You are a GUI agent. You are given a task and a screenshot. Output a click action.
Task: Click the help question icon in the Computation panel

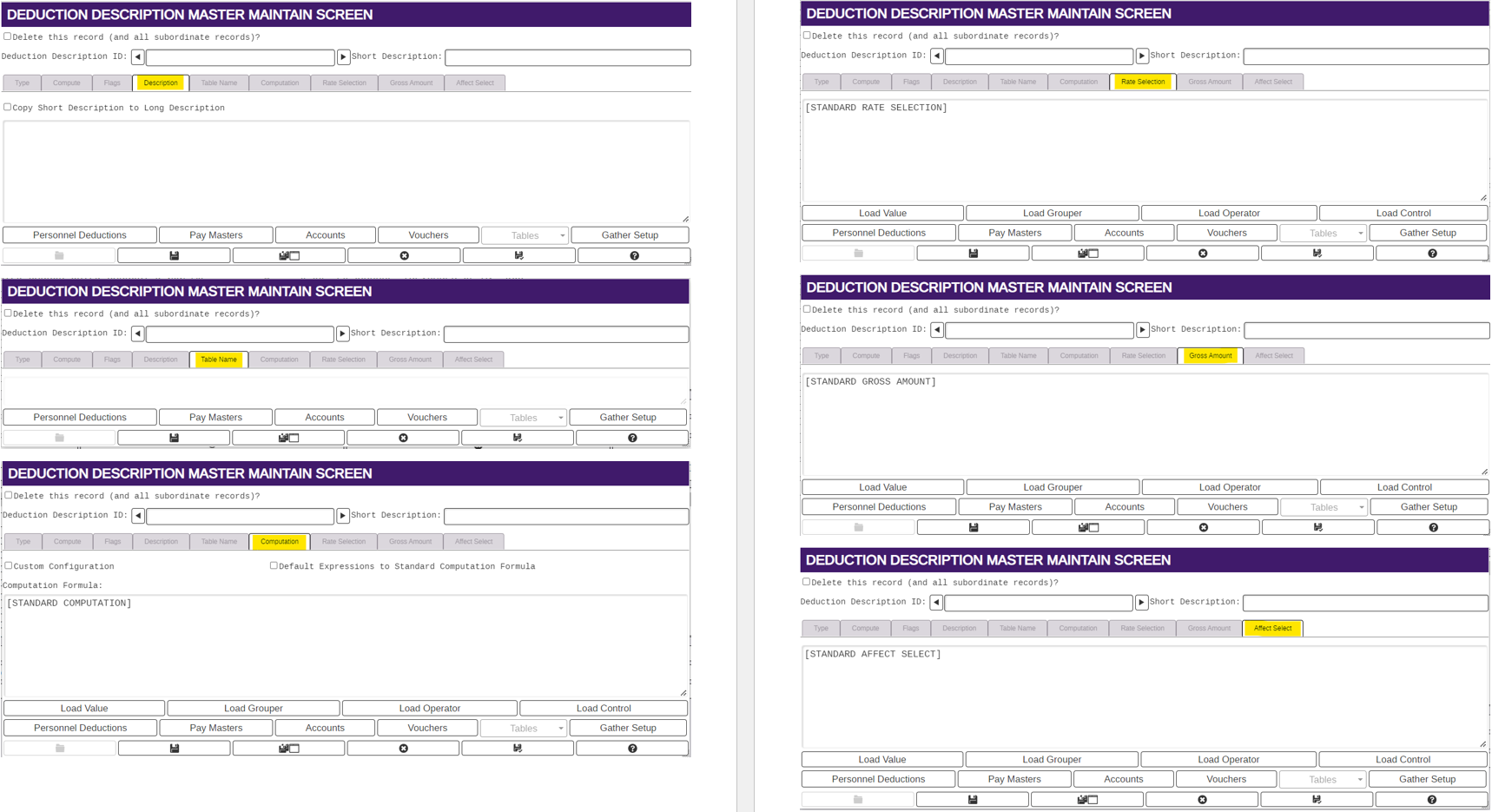tap(632, 748)
